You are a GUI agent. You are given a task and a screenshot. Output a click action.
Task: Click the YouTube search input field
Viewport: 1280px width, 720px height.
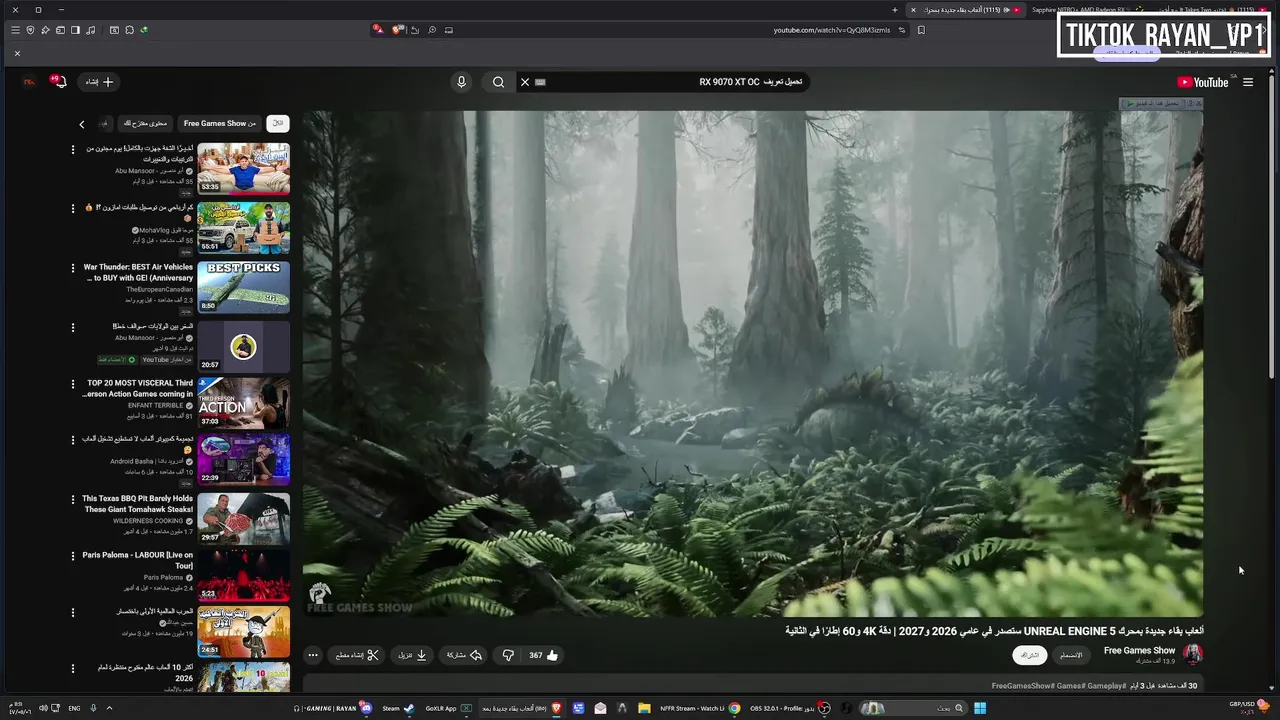click(x=670, y=82)
